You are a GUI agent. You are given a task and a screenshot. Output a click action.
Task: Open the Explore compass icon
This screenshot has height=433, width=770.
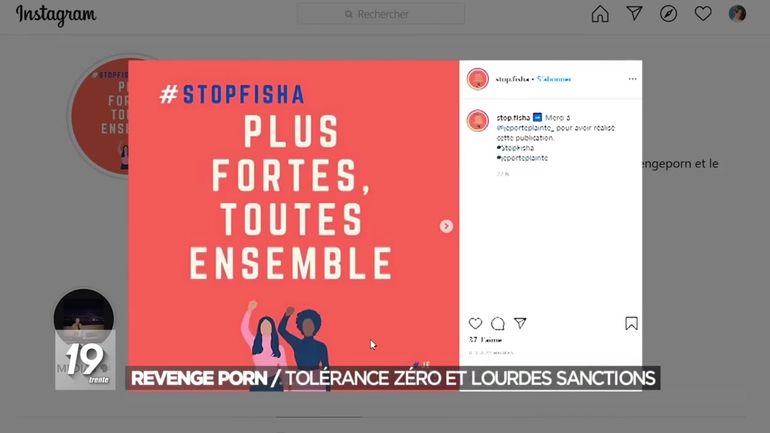coord(668,14)
